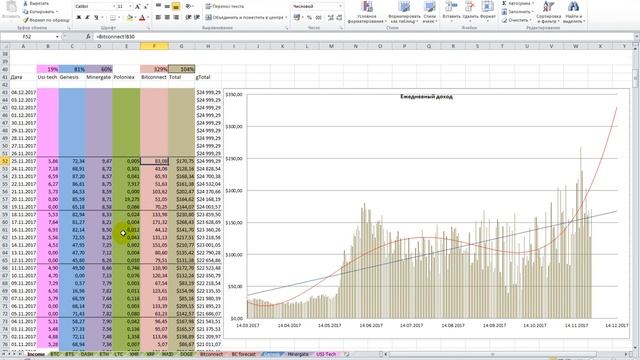
Task: Open the font size dropdown
Action: click(130, 7)
